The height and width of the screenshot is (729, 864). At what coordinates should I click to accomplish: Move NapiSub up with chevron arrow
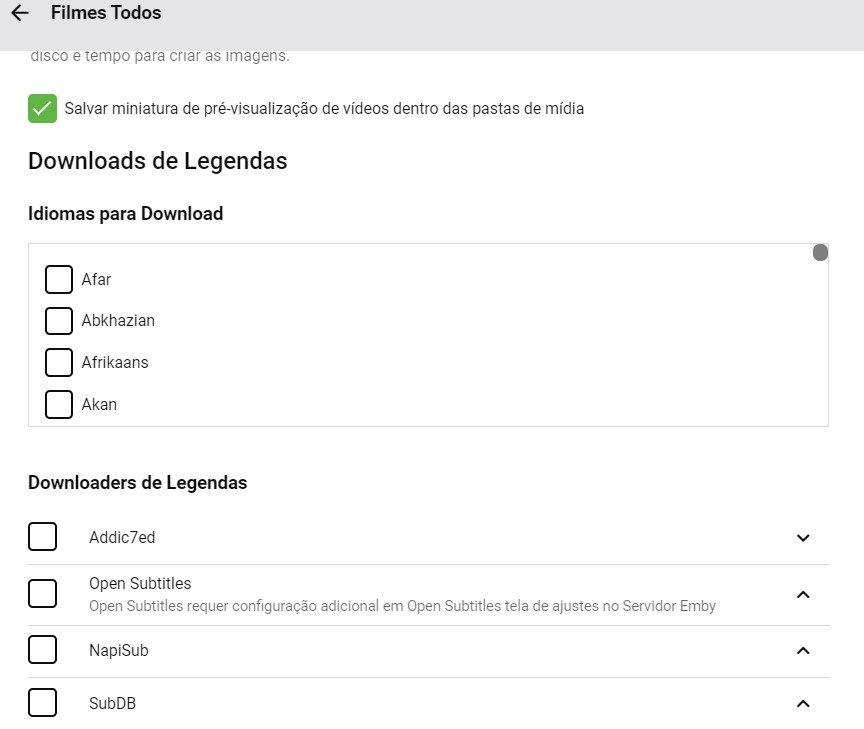pyautogui.click(x=802, y=651)
